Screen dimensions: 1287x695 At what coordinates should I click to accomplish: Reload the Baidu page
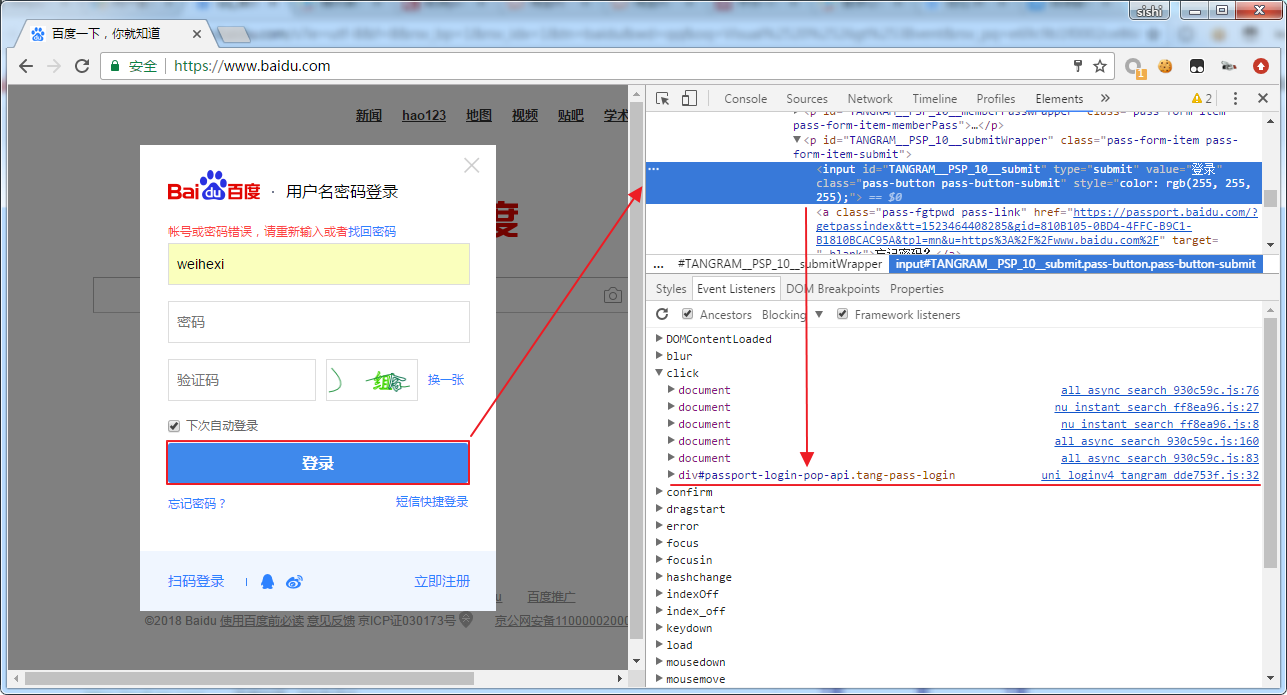[82, 66]
